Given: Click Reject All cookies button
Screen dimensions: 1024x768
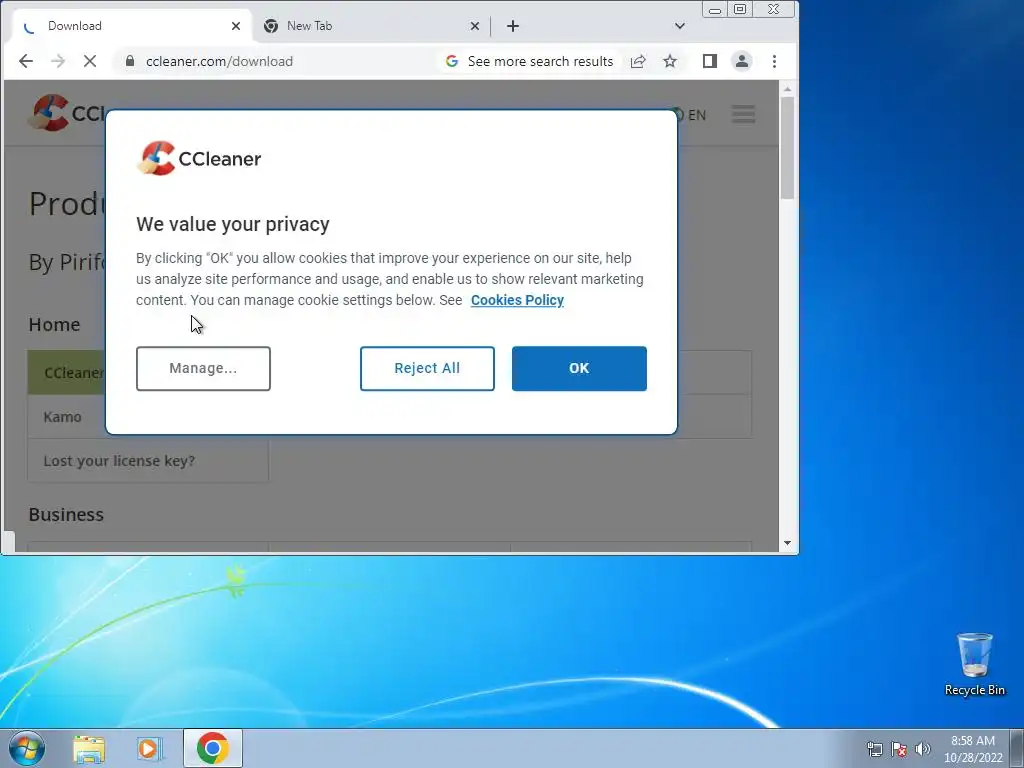Looking at the screenshot, I should point(427,369).
